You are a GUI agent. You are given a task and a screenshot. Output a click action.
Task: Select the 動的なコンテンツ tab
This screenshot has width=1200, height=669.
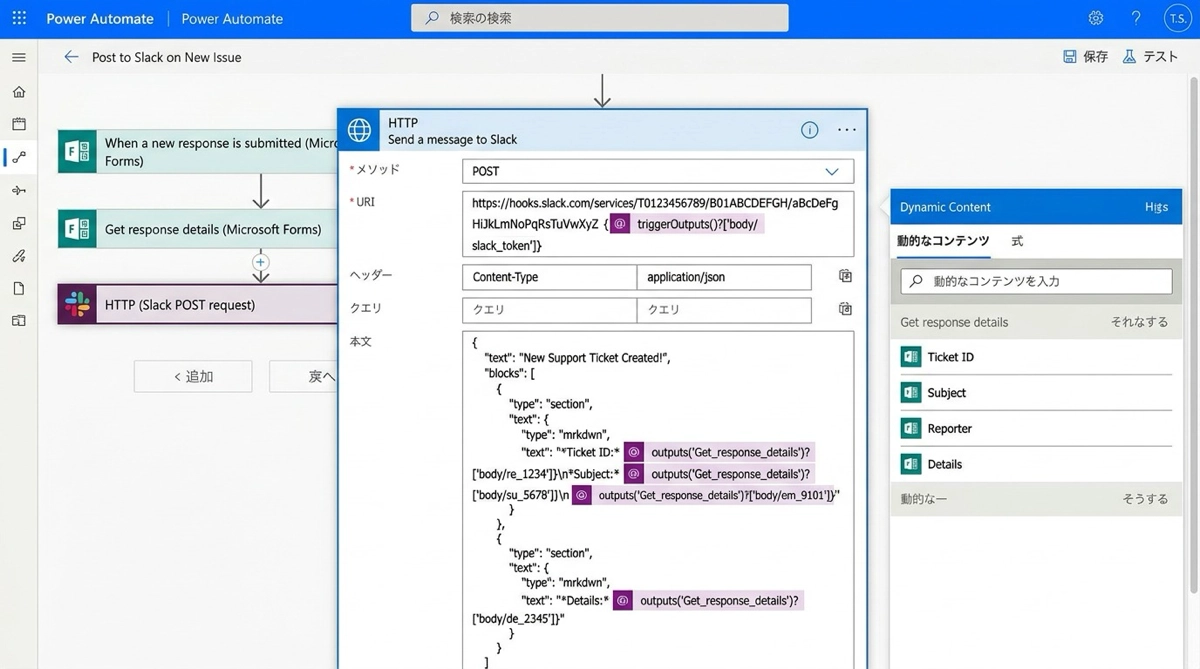point(943,241)
